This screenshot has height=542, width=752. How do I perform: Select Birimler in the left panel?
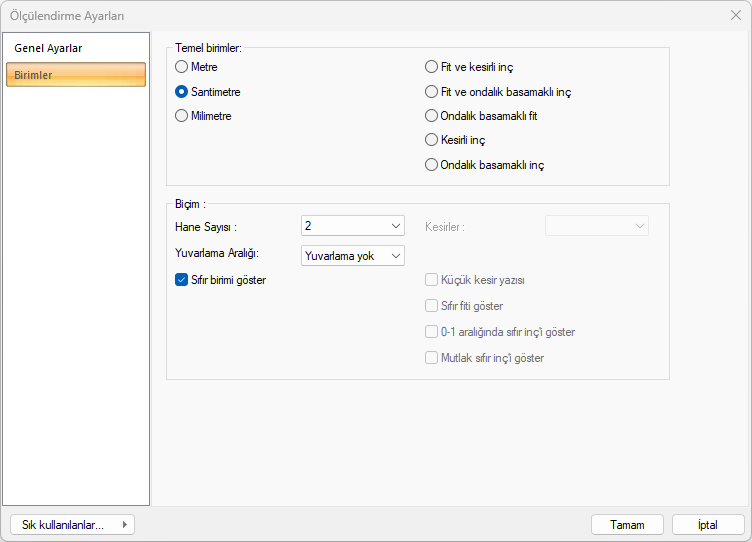click(x=76, y=75)
